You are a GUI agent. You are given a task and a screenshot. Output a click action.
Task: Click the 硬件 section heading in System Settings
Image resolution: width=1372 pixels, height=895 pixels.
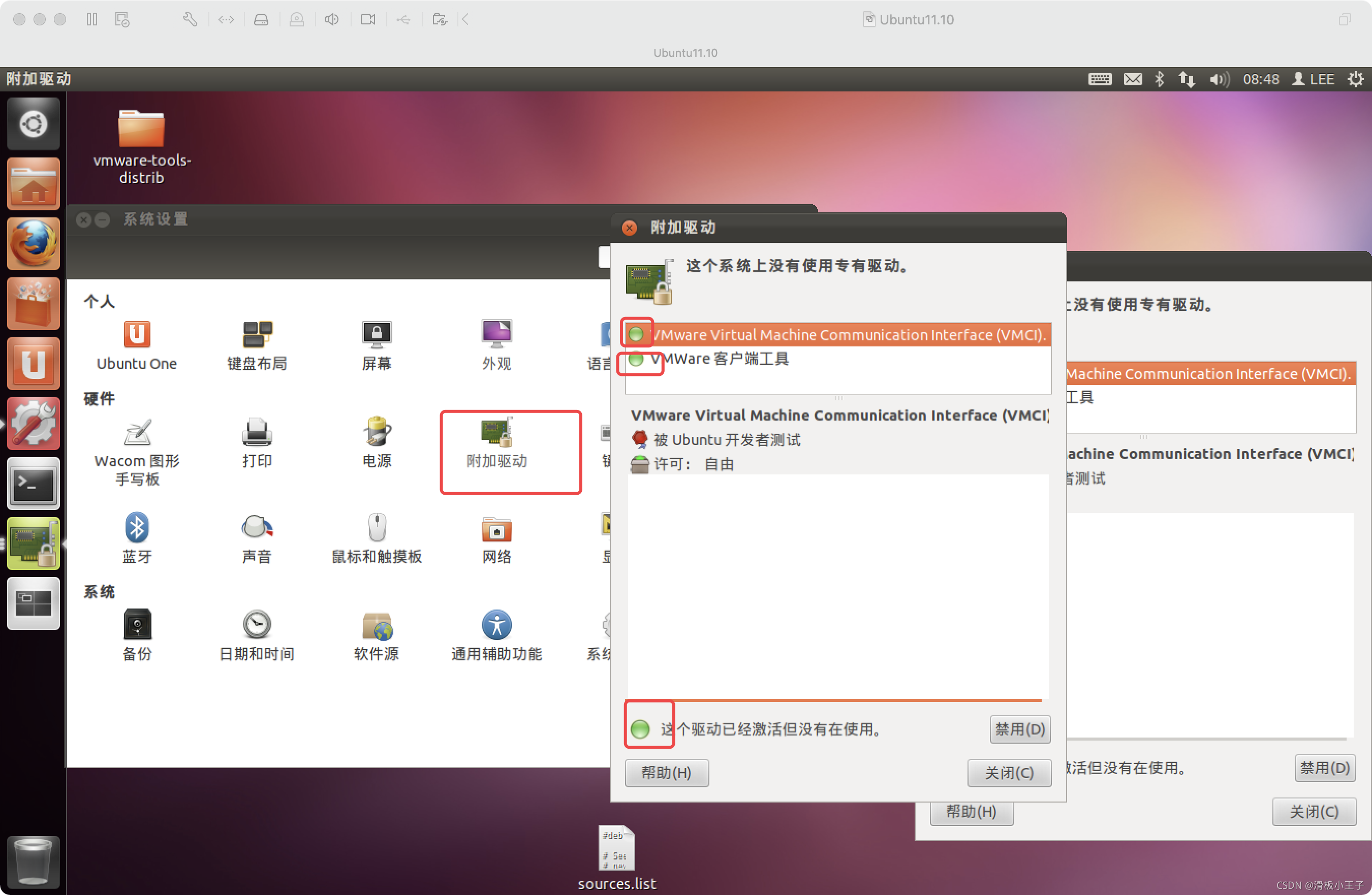(99, 399)
